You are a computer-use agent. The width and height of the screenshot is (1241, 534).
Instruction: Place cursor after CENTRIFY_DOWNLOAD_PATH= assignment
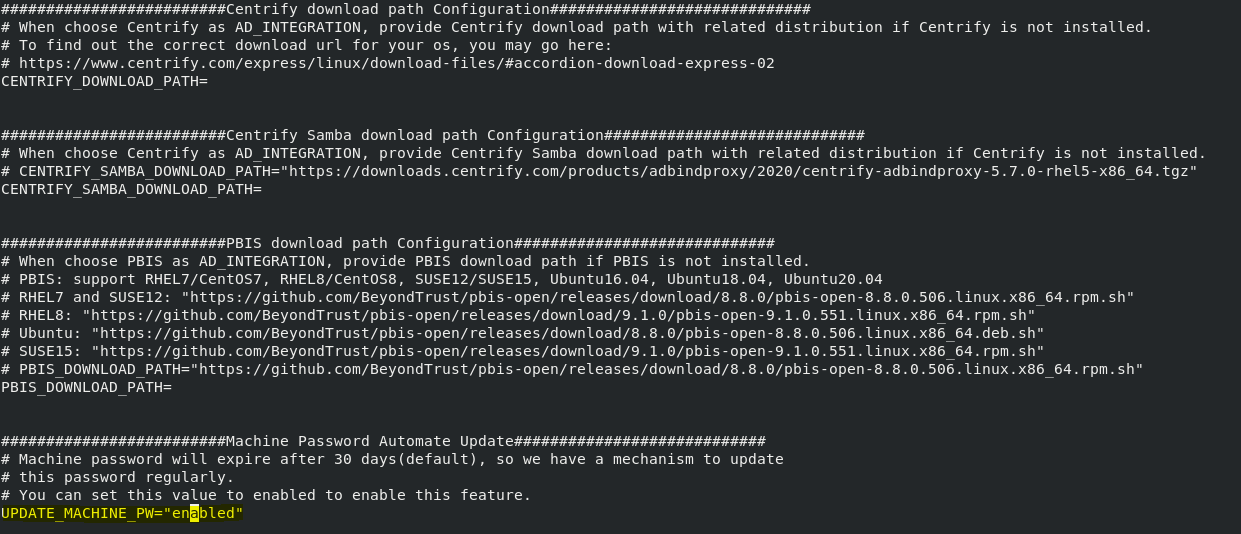[210, 81]
